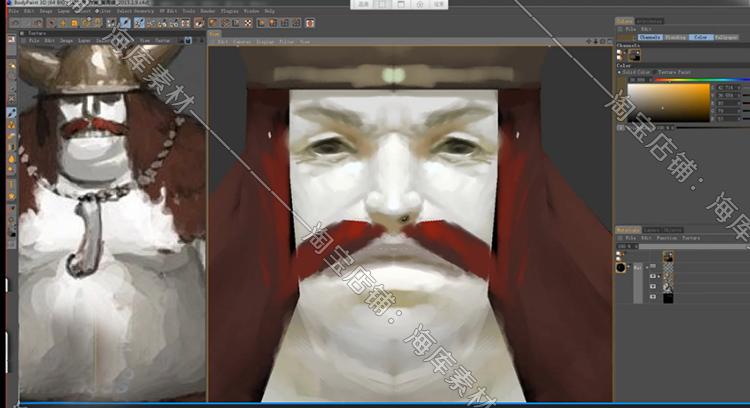Viewport: 750px width, 408px height.
Task: Click the Channels swatch thumbnail in Colors panel
Action: 634,55
